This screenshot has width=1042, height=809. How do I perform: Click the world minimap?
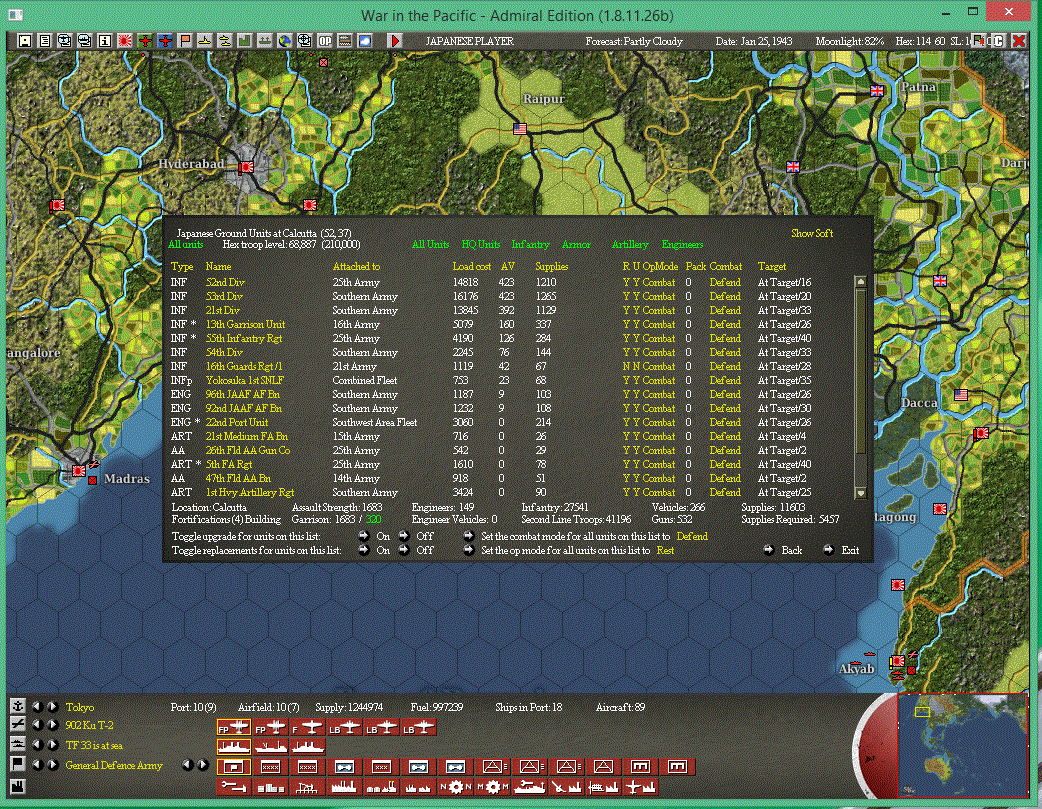click(x=962, y=745)
